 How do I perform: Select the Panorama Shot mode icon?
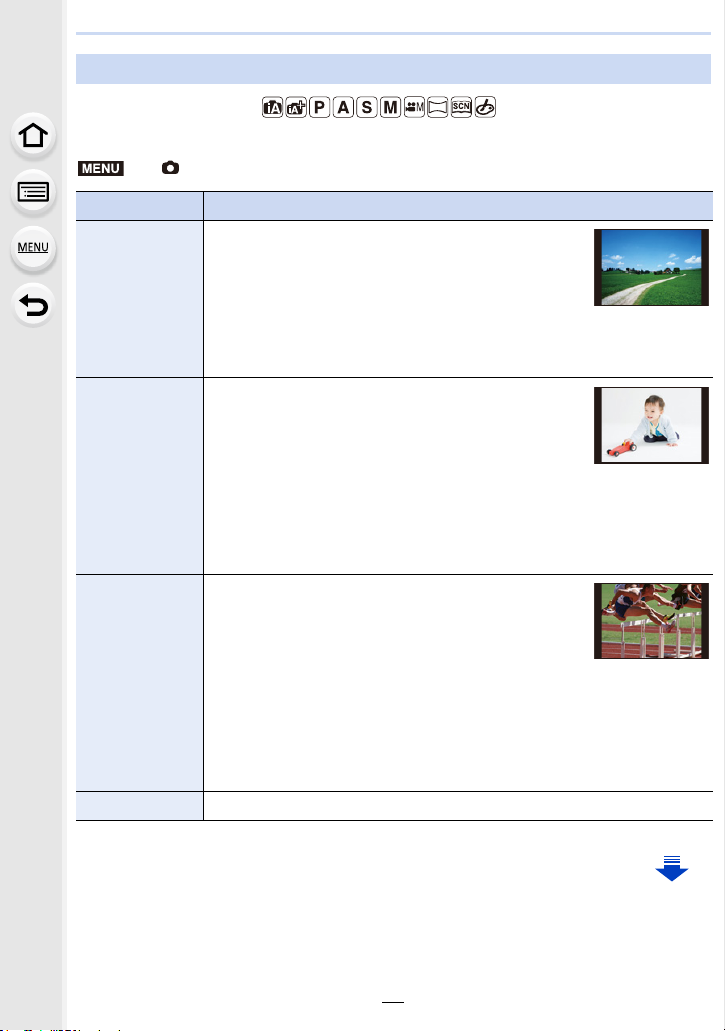click(438, 107)
